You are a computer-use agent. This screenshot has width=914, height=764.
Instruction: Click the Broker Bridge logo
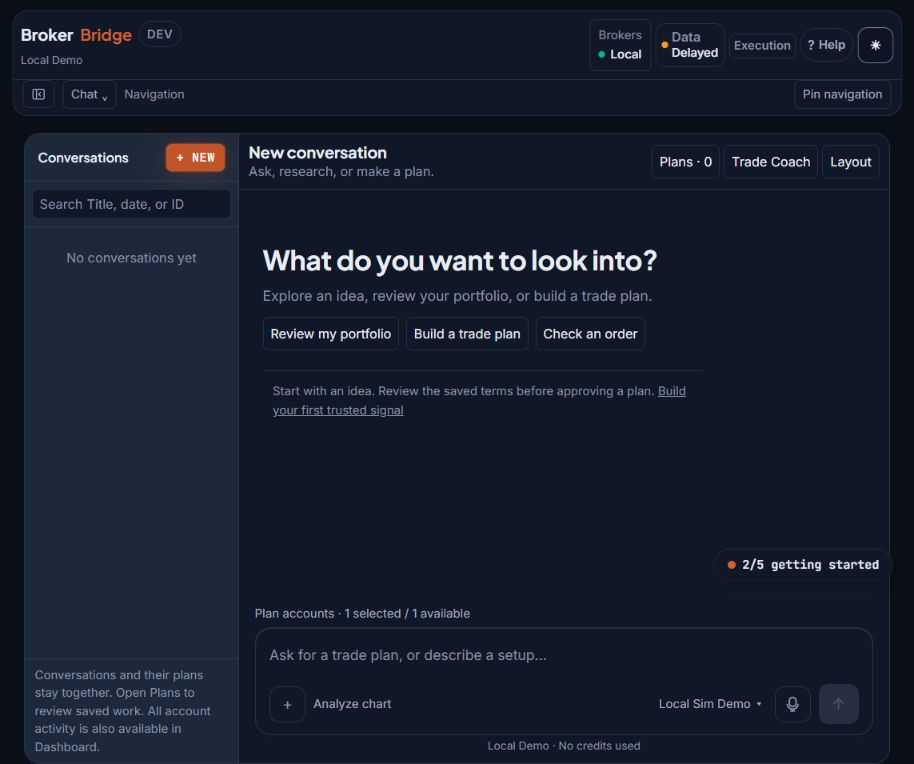(x=76, y=35)
